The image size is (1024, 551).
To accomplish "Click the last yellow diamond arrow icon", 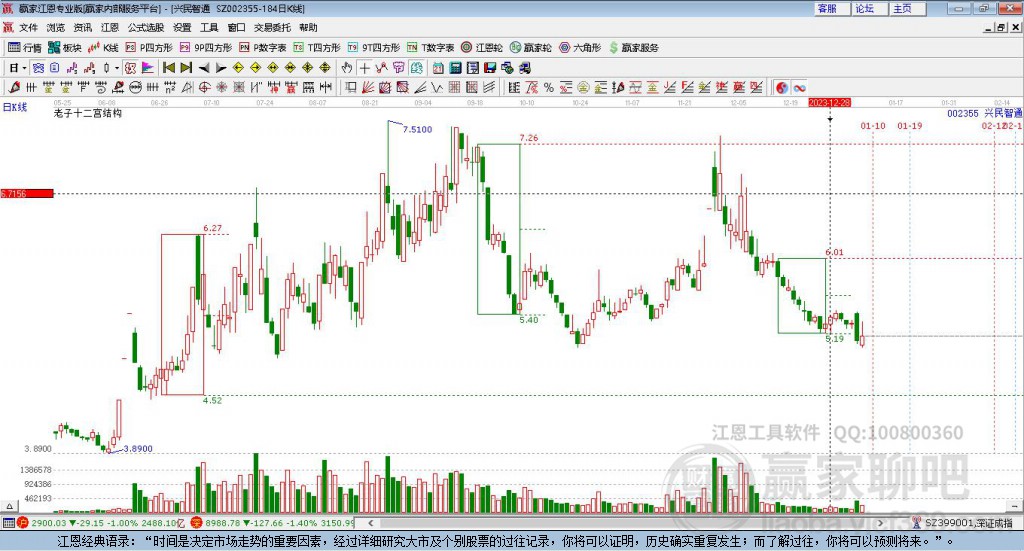I will [x=325, y=68].
